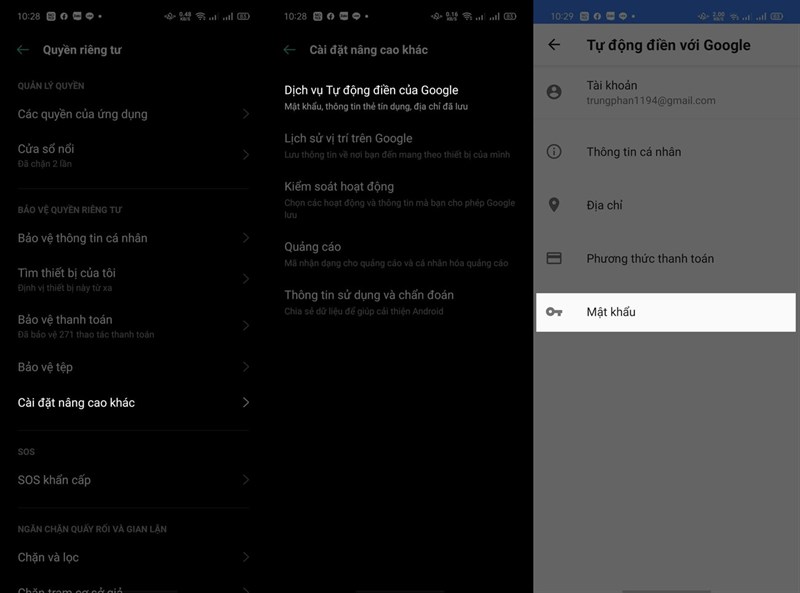Open Cửa sổ nổi settings
The height and width of the screenshot is (593, 800).
(133, 155)
